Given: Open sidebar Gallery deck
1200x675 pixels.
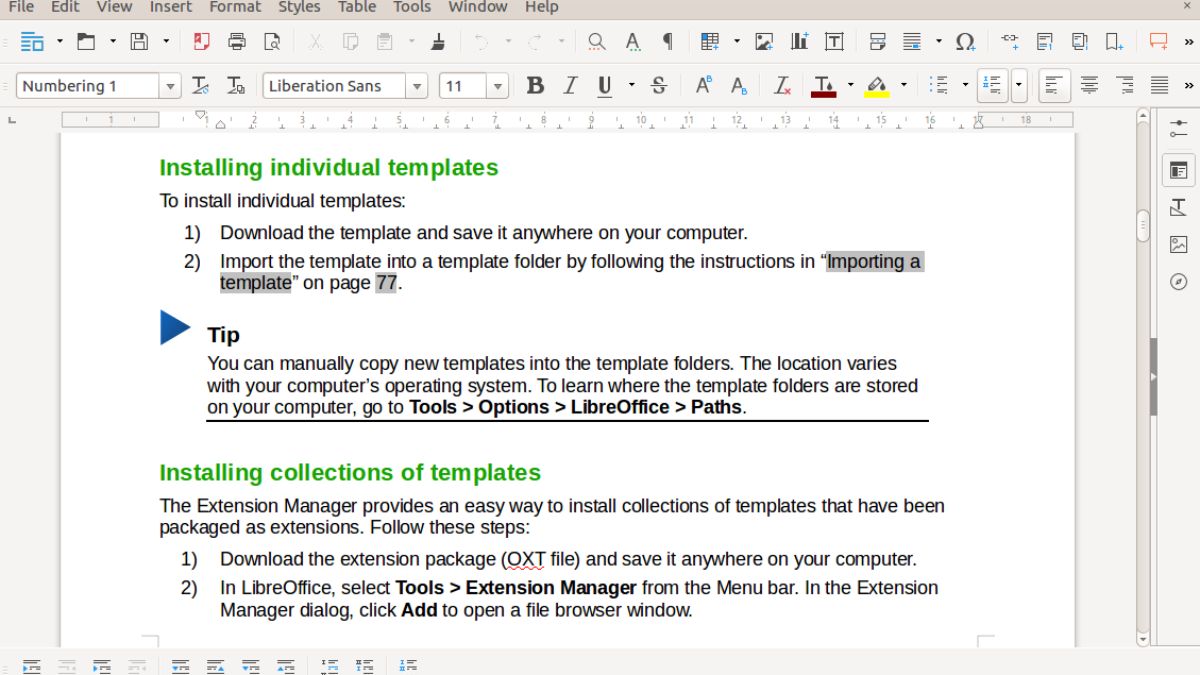Looking at the screenshot, I should click(x=1178, y=244).
